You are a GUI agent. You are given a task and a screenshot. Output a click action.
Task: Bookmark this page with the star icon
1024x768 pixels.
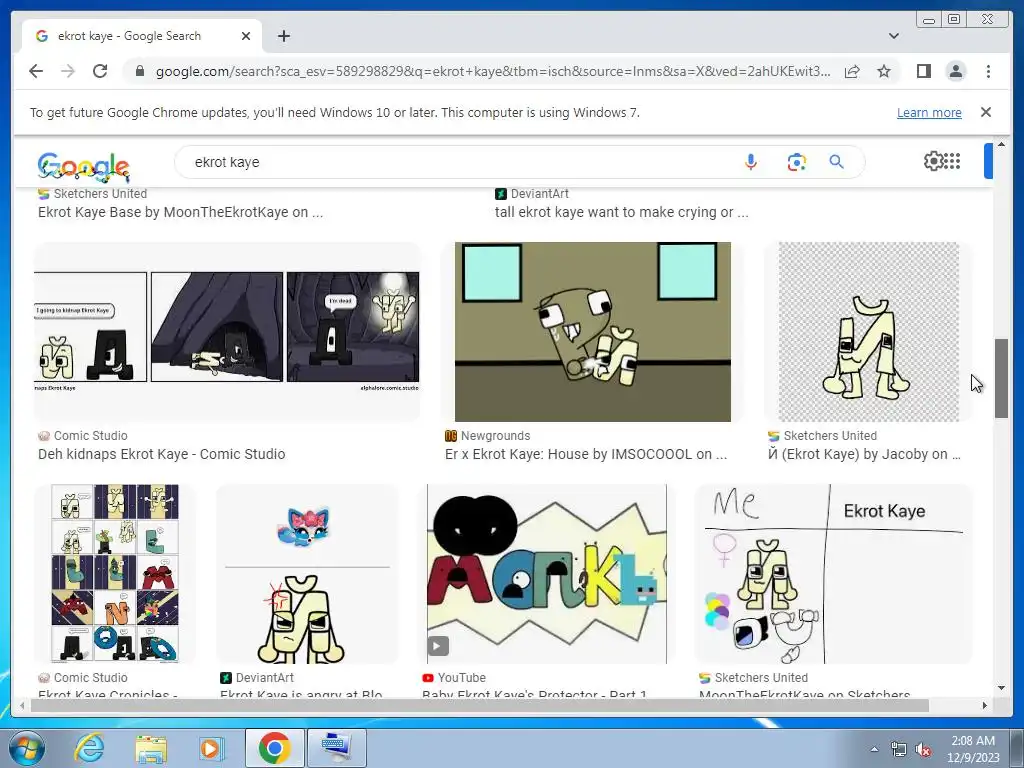[x=884, y=71]
